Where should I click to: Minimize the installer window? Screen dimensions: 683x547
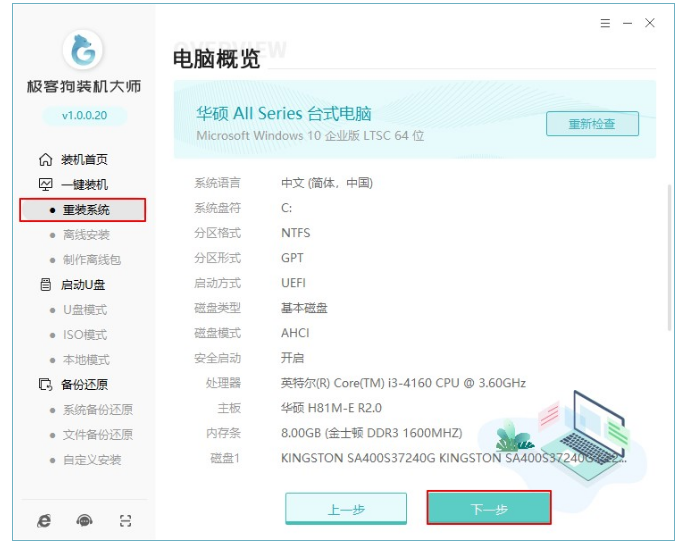627,22
